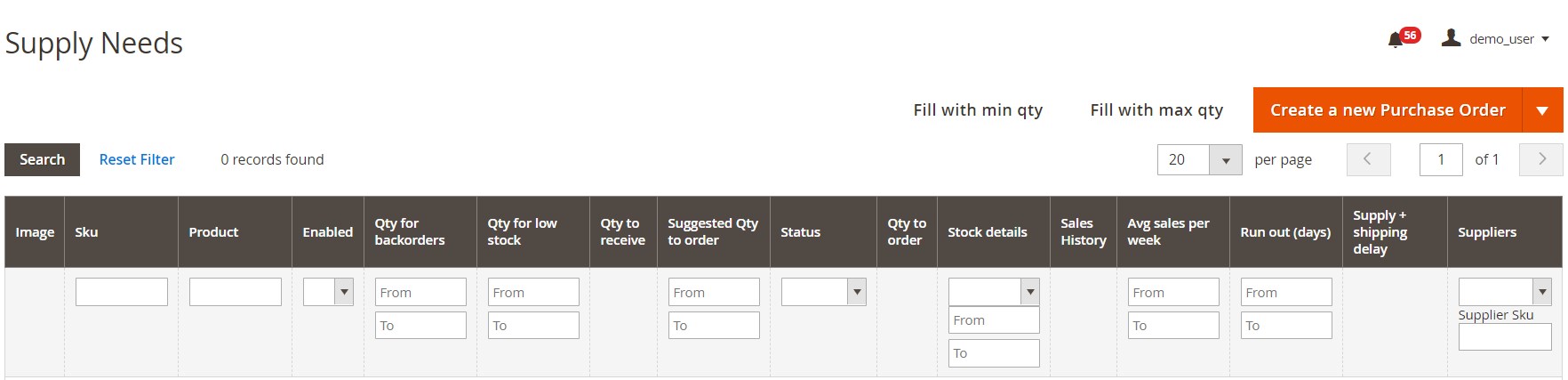Open the Stock details filter dropdown
This screenshot has height=380, width=1568.
994,292
